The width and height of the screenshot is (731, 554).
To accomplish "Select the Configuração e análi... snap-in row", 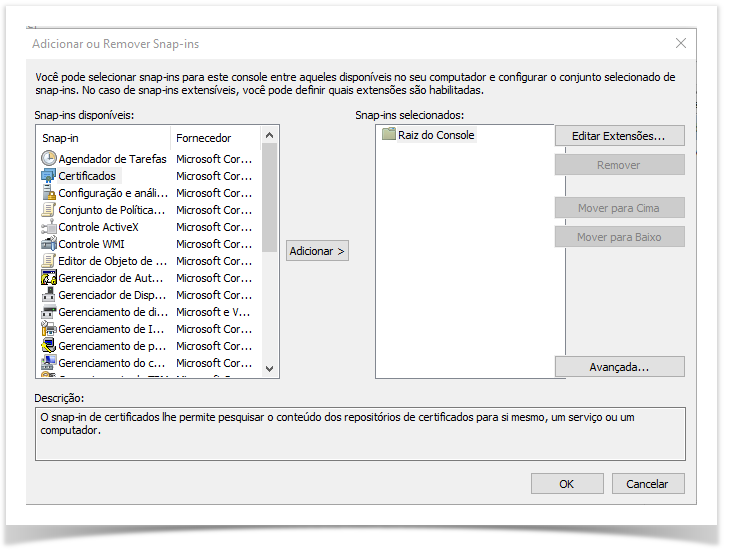I will click(112, 193).
